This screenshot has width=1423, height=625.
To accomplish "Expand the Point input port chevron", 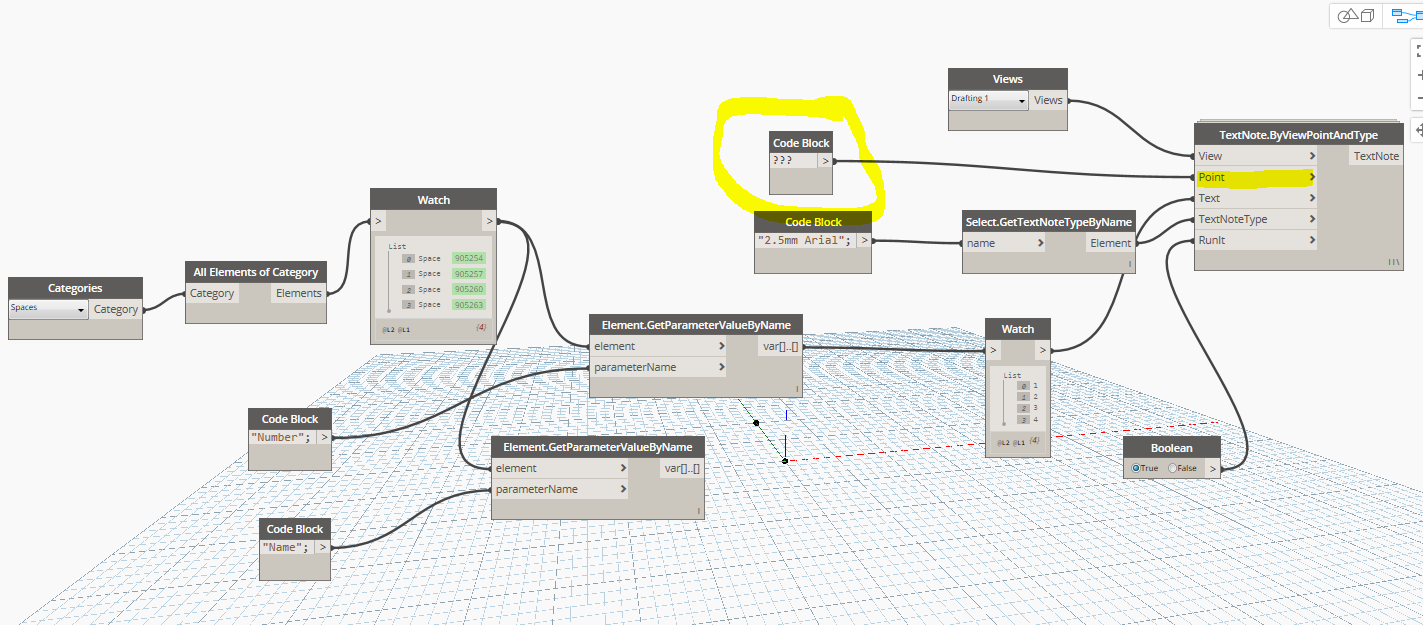I will [1311, 177].
